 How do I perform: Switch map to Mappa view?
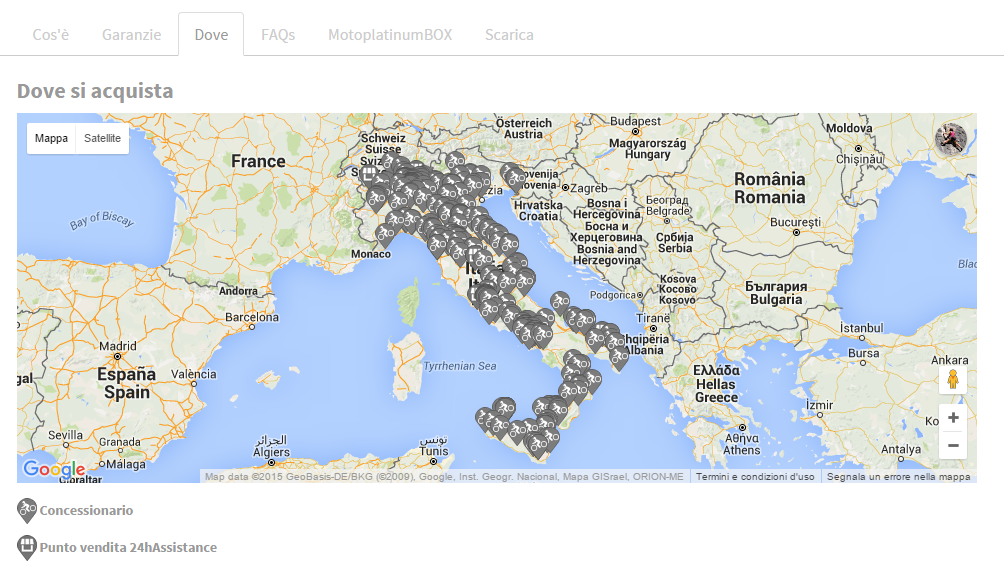[51, 139]
